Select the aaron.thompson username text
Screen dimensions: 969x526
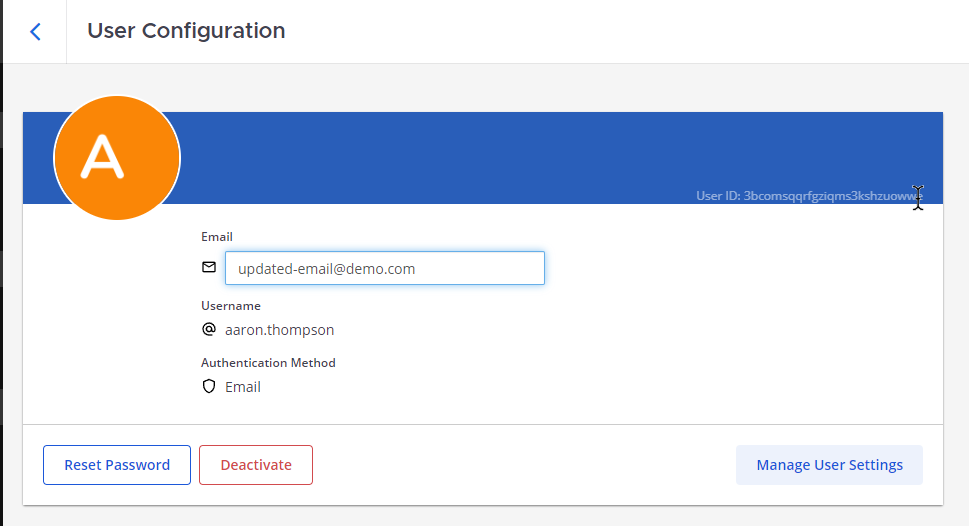(x=279, y=330)
